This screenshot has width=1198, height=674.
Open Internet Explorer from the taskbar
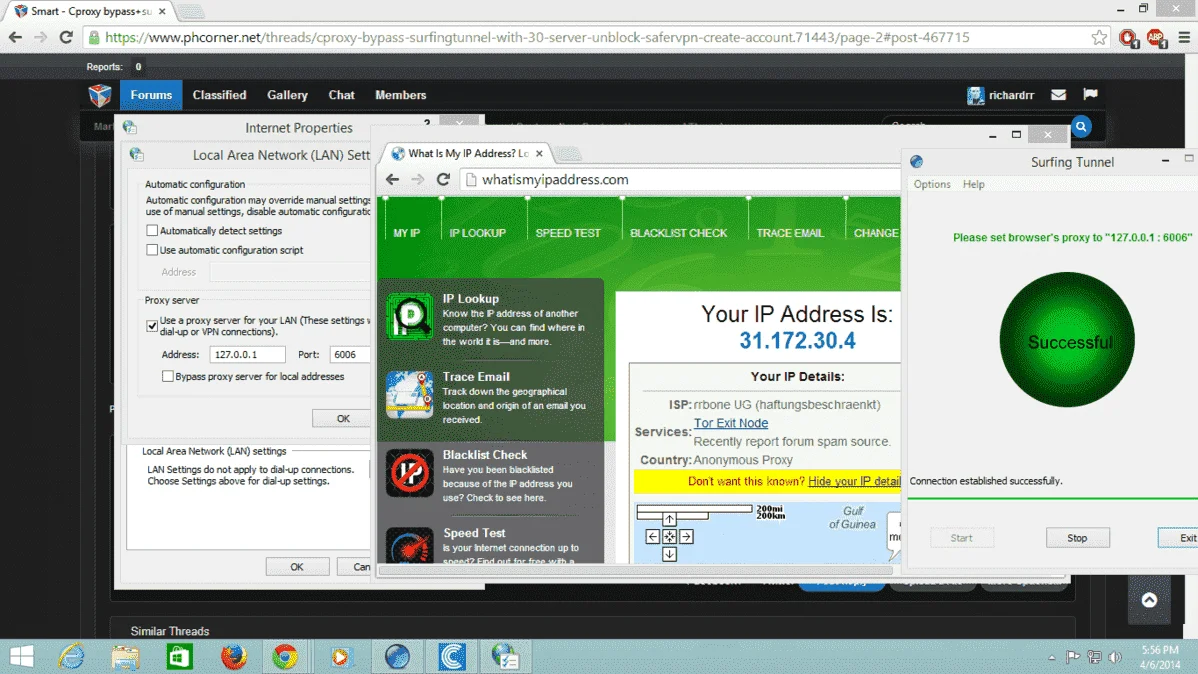click(x=73, y=656)
